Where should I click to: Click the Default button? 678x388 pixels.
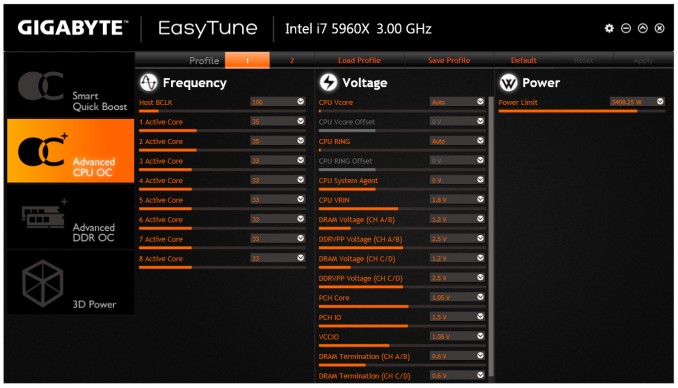[x=524, y=60]
